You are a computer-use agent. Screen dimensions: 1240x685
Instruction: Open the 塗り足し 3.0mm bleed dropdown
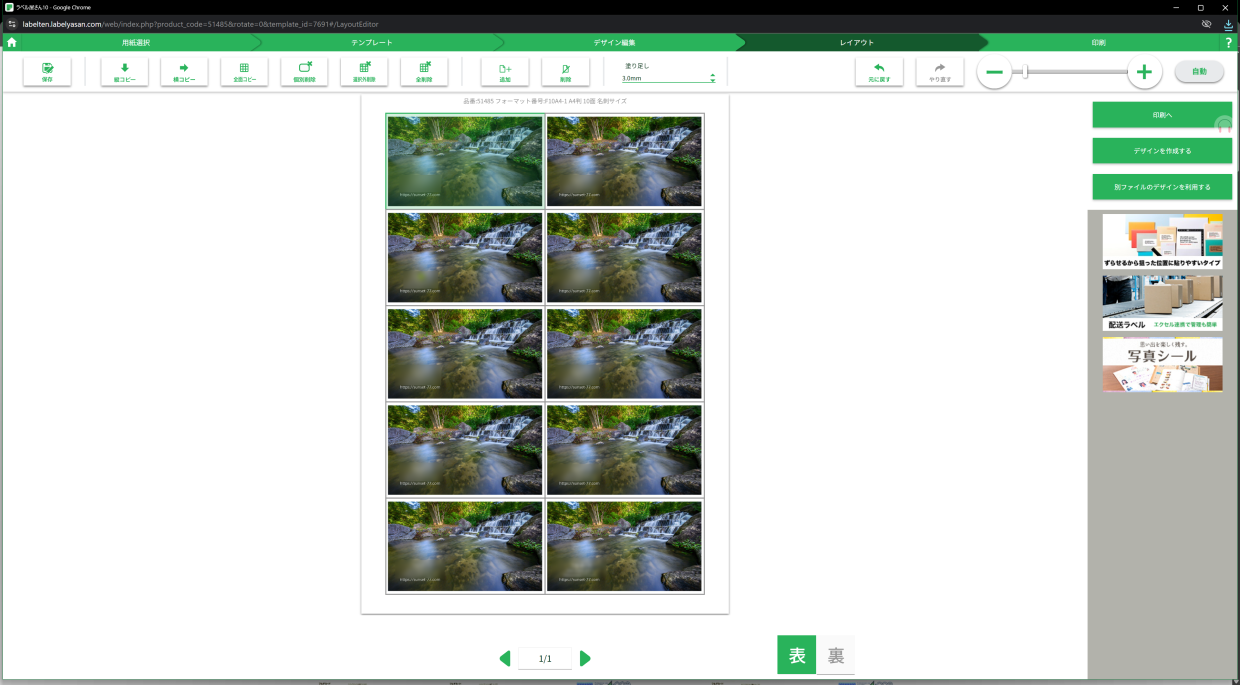pos(668,77)
